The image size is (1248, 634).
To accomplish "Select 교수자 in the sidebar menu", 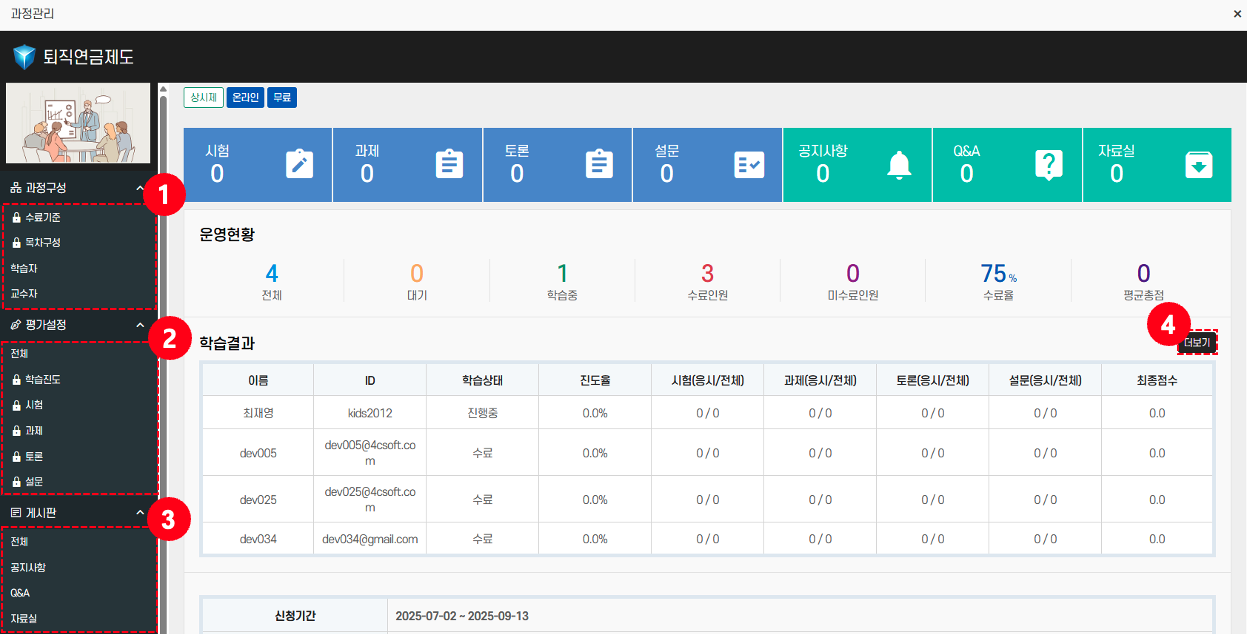I will (x=24, y=295).
